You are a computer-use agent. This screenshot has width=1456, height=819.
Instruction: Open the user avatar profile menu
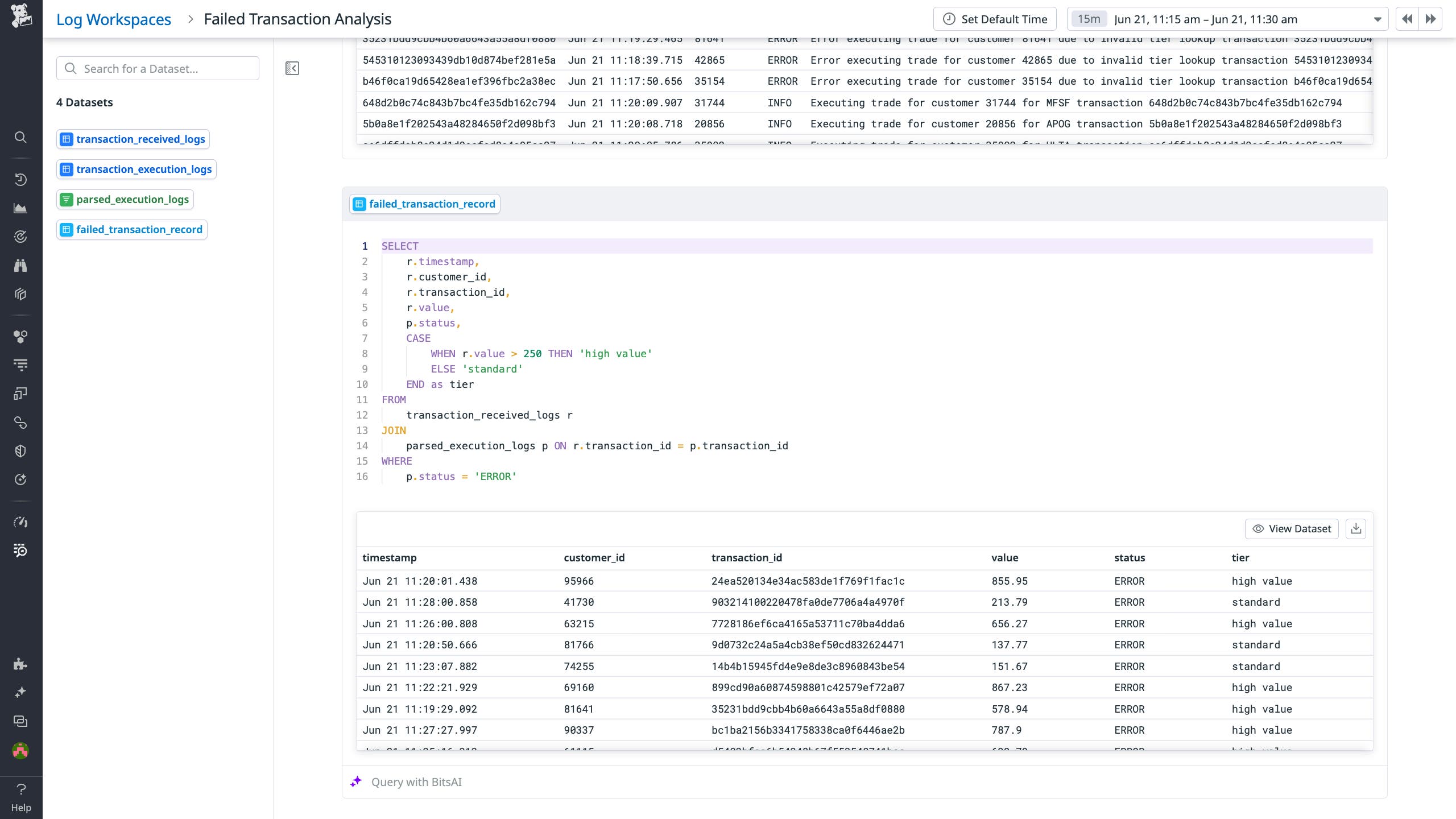pos(20,751)
